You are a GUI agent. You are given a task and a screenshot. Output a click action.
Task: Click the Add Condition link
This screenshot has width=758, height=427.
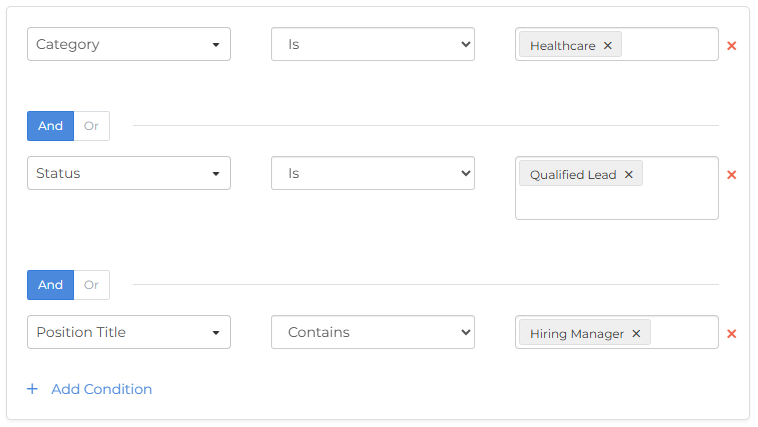tap(102, 389)
